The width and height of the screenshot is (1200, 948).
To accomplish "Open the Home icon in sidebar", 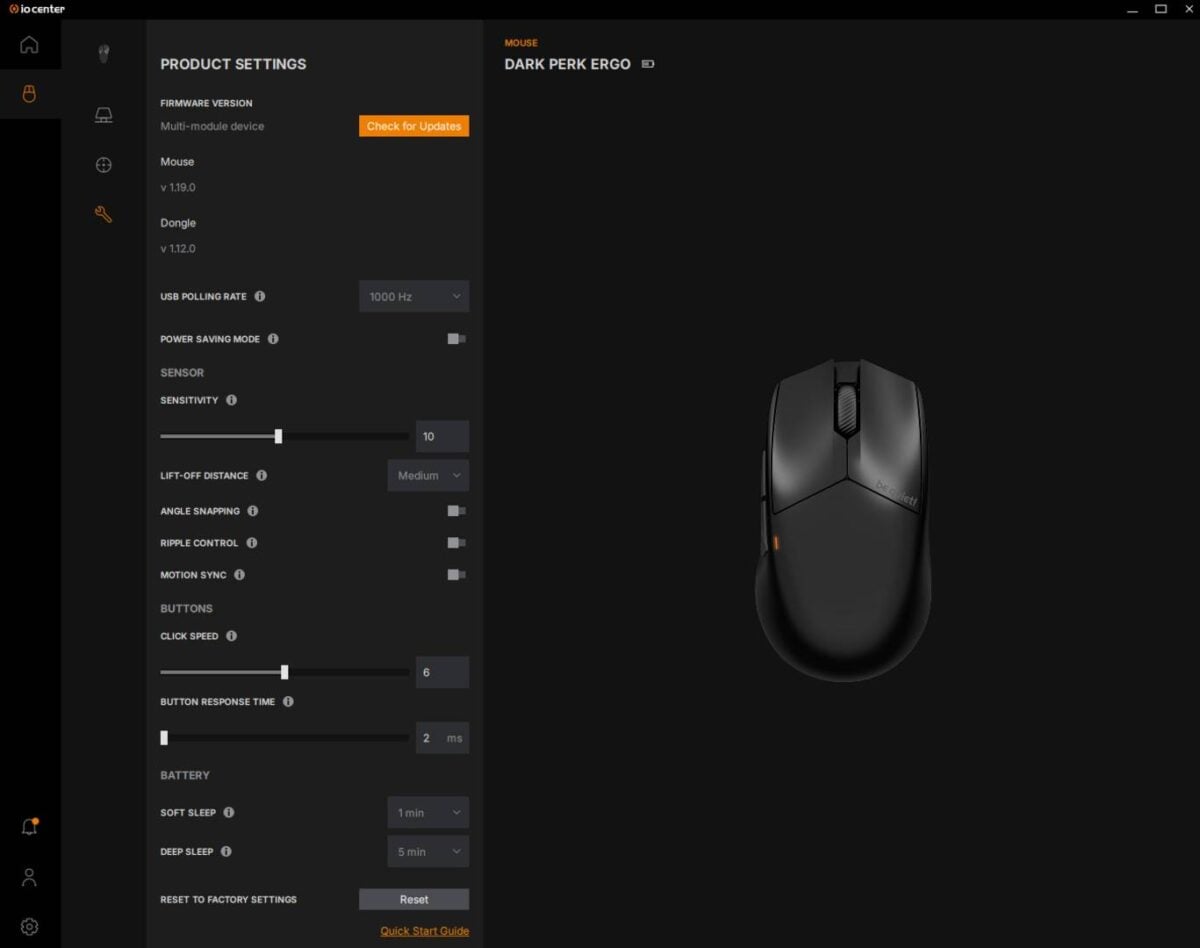I will coord(29,45).
